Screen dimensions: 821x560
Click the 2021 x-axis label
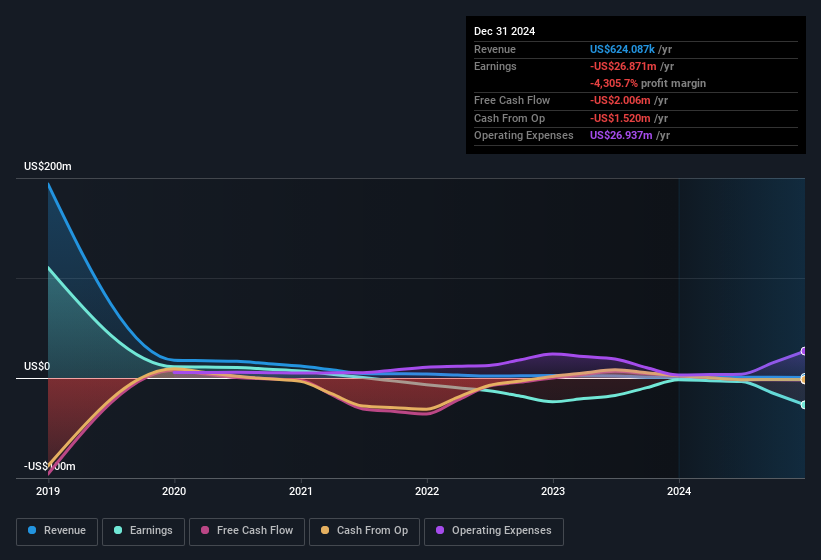click(x=301, y=491)
